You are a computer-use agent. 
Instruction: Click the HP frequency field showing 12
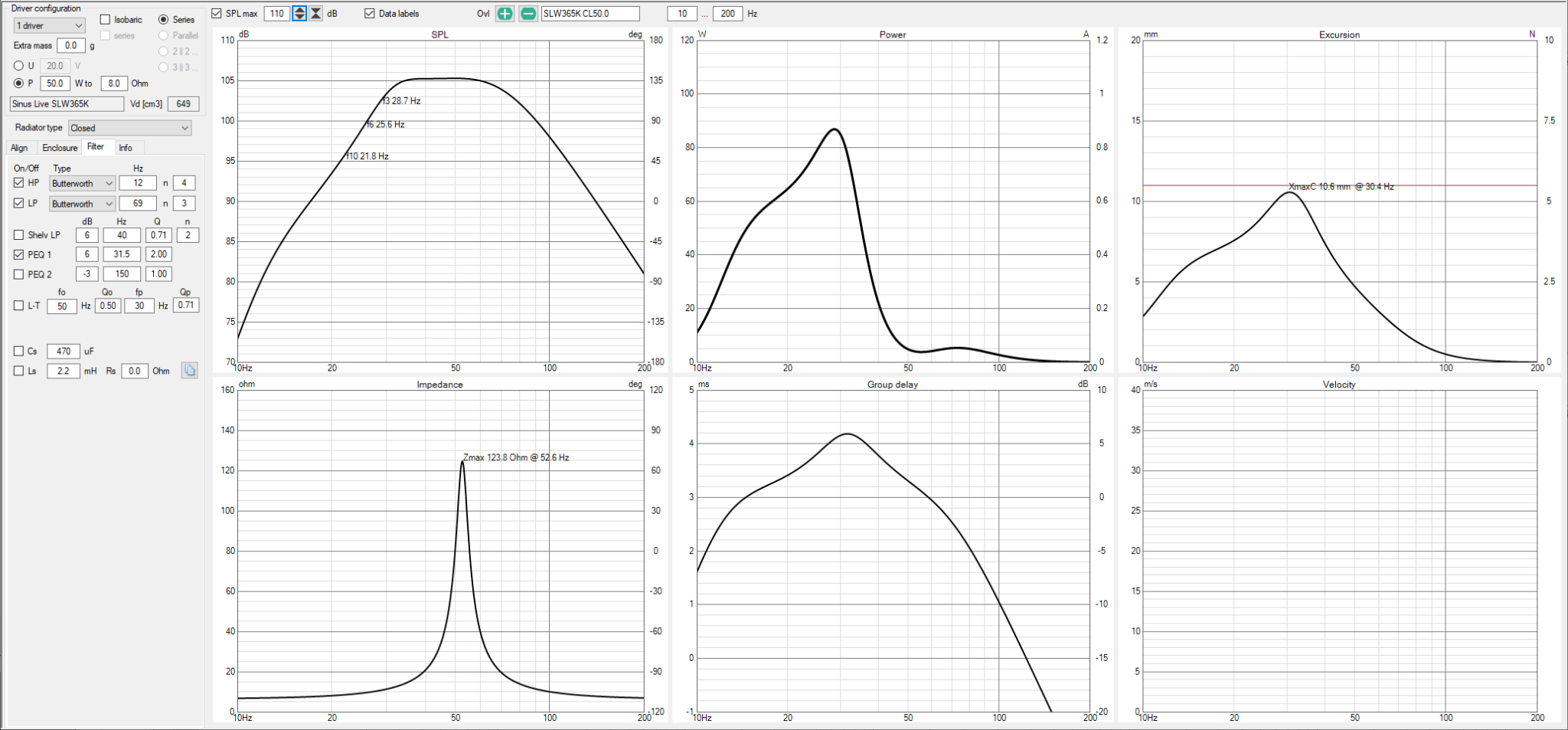[138, 183]
